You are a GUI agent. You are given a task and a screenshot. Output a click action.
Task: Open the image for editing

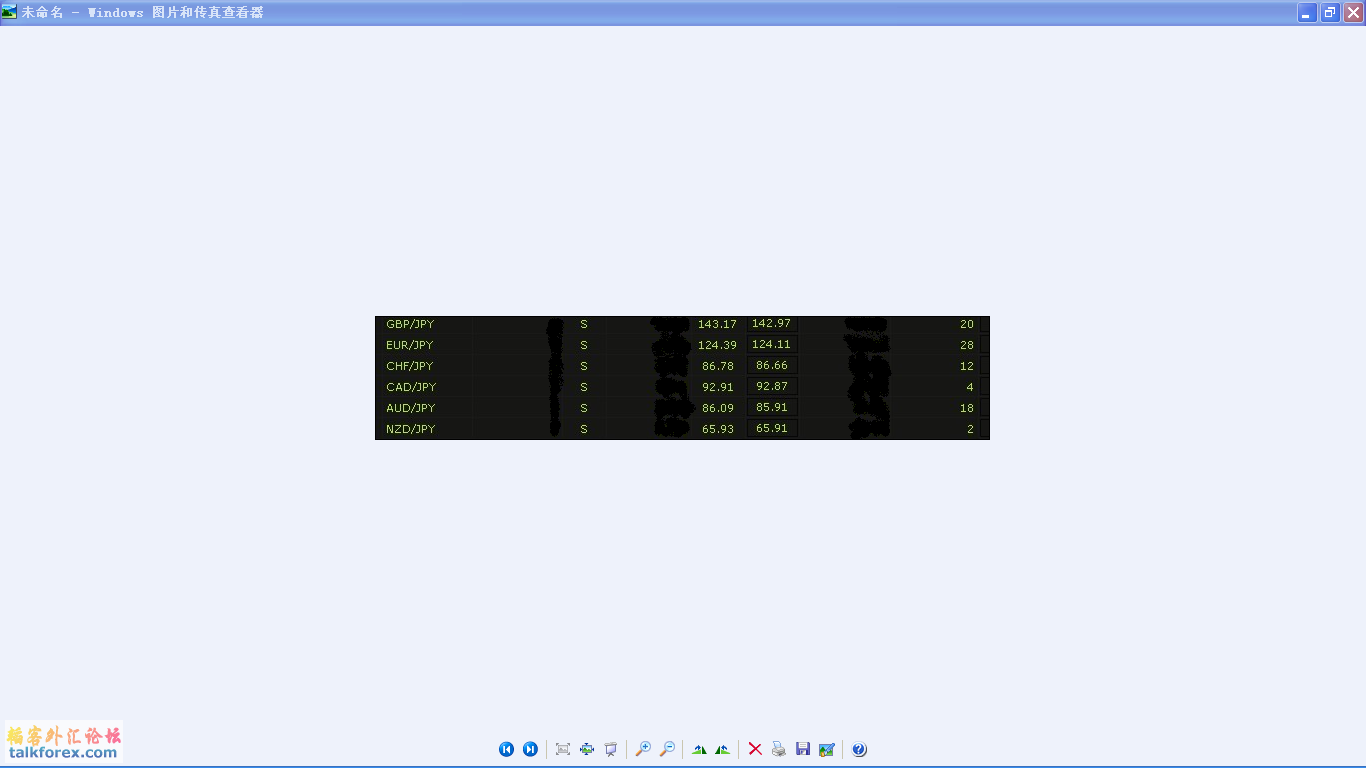click(827, 749)
